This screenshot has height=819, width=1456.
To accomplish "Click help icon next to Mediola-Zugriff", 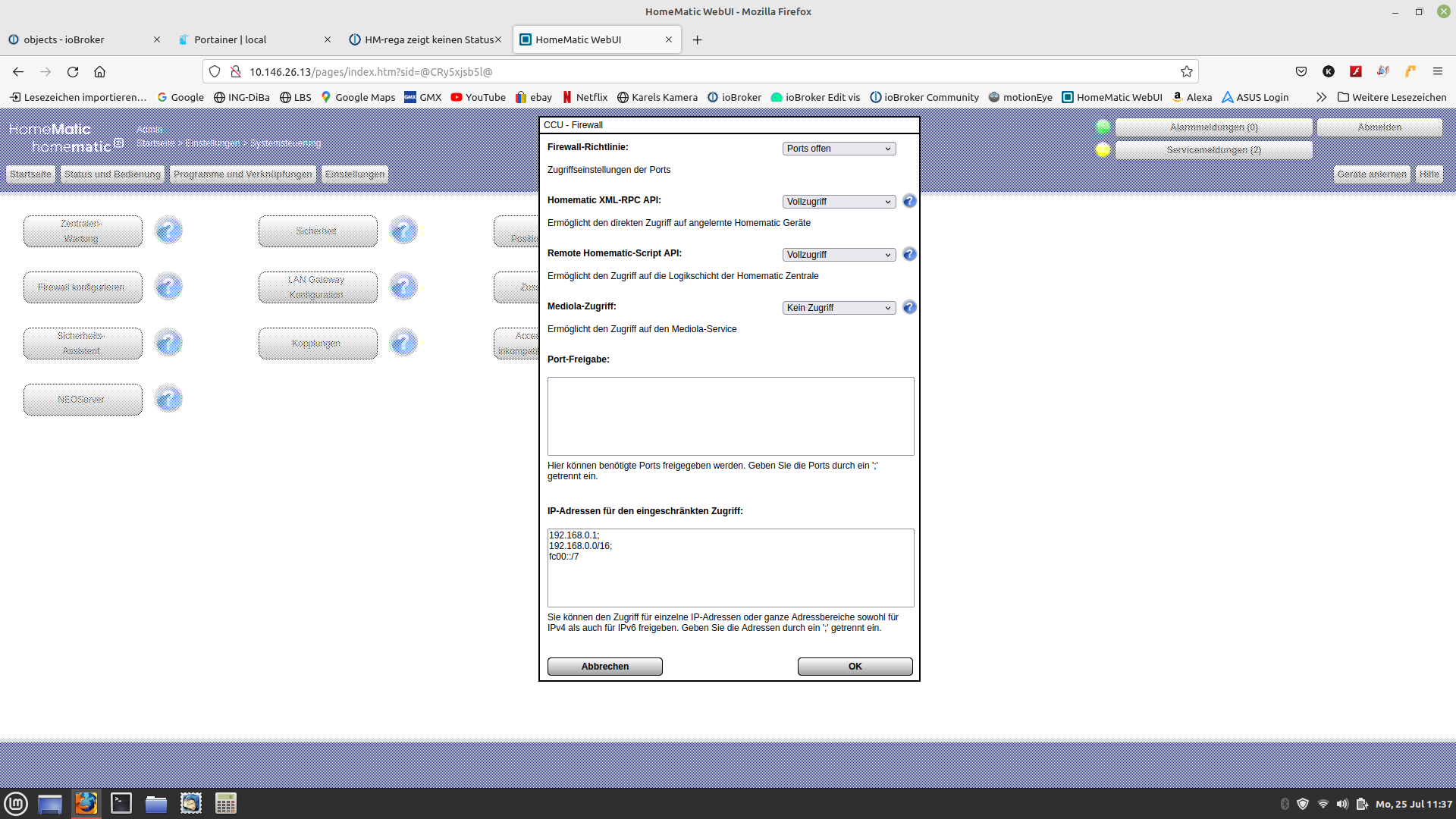I will click(909, 307).
